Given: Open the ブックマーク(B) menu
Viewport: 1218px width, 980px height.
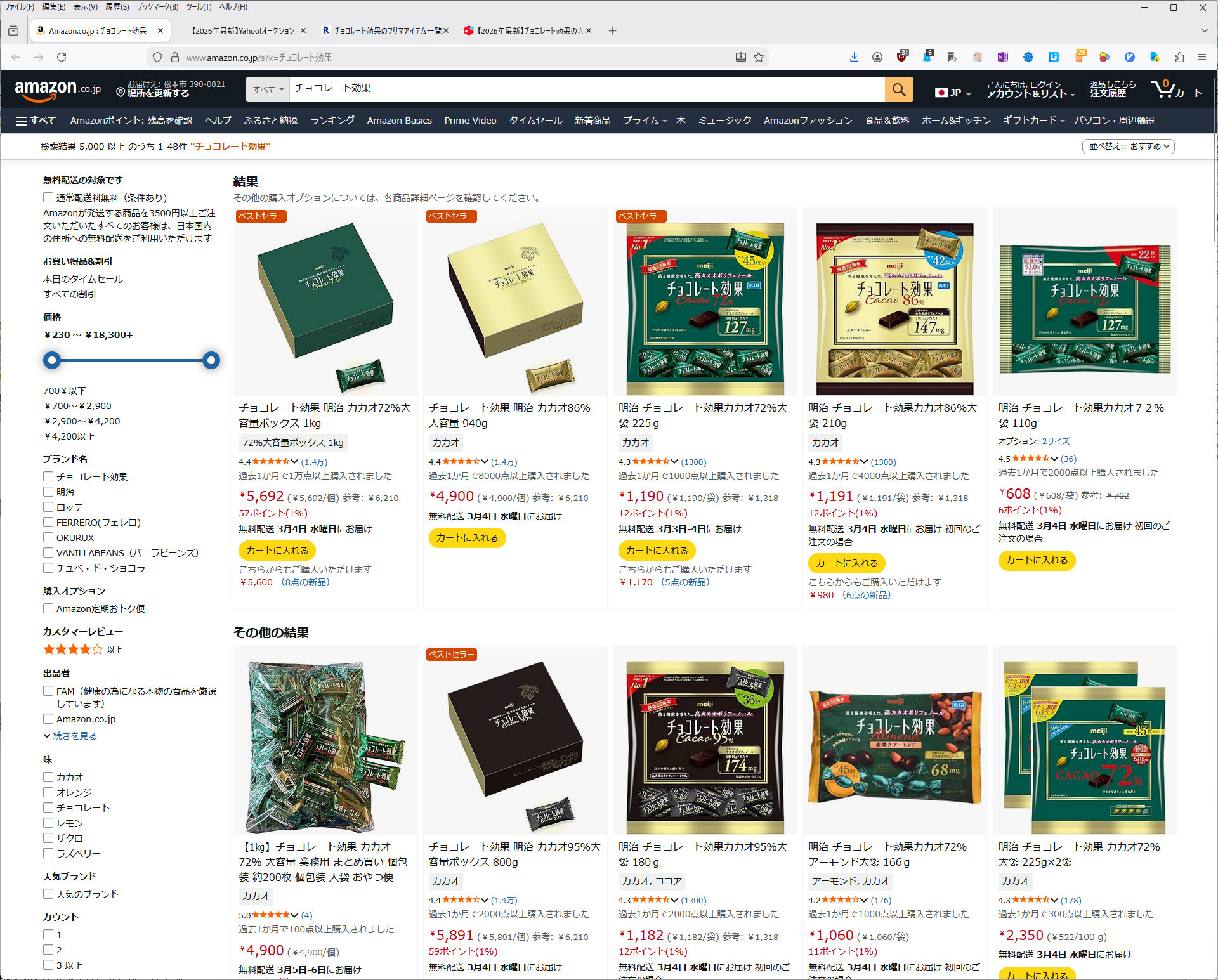Looking at the screenshot, I should (157, 7).
